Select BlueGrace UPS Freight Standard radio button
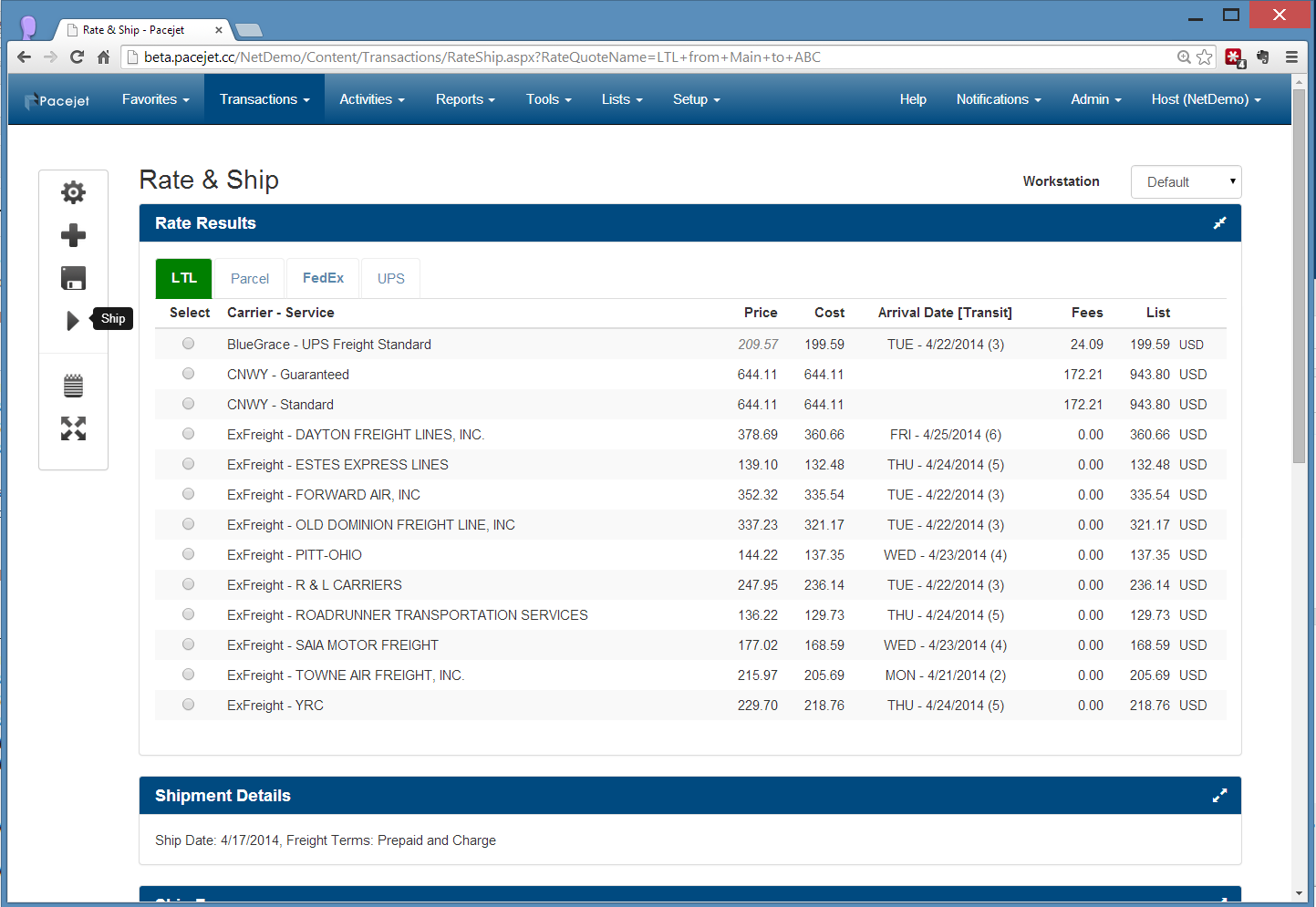 (188, 344)
